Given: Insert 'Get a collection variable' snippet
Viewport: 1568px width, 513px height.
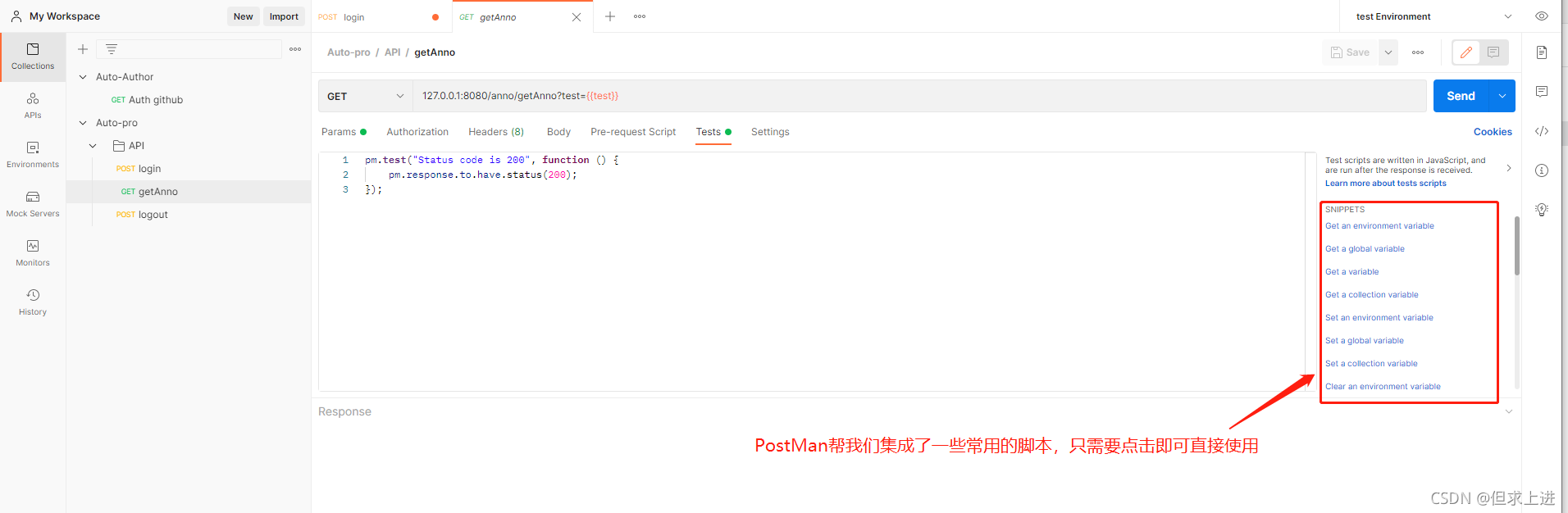Looking at the screenshot, I should pos(1372,295).
